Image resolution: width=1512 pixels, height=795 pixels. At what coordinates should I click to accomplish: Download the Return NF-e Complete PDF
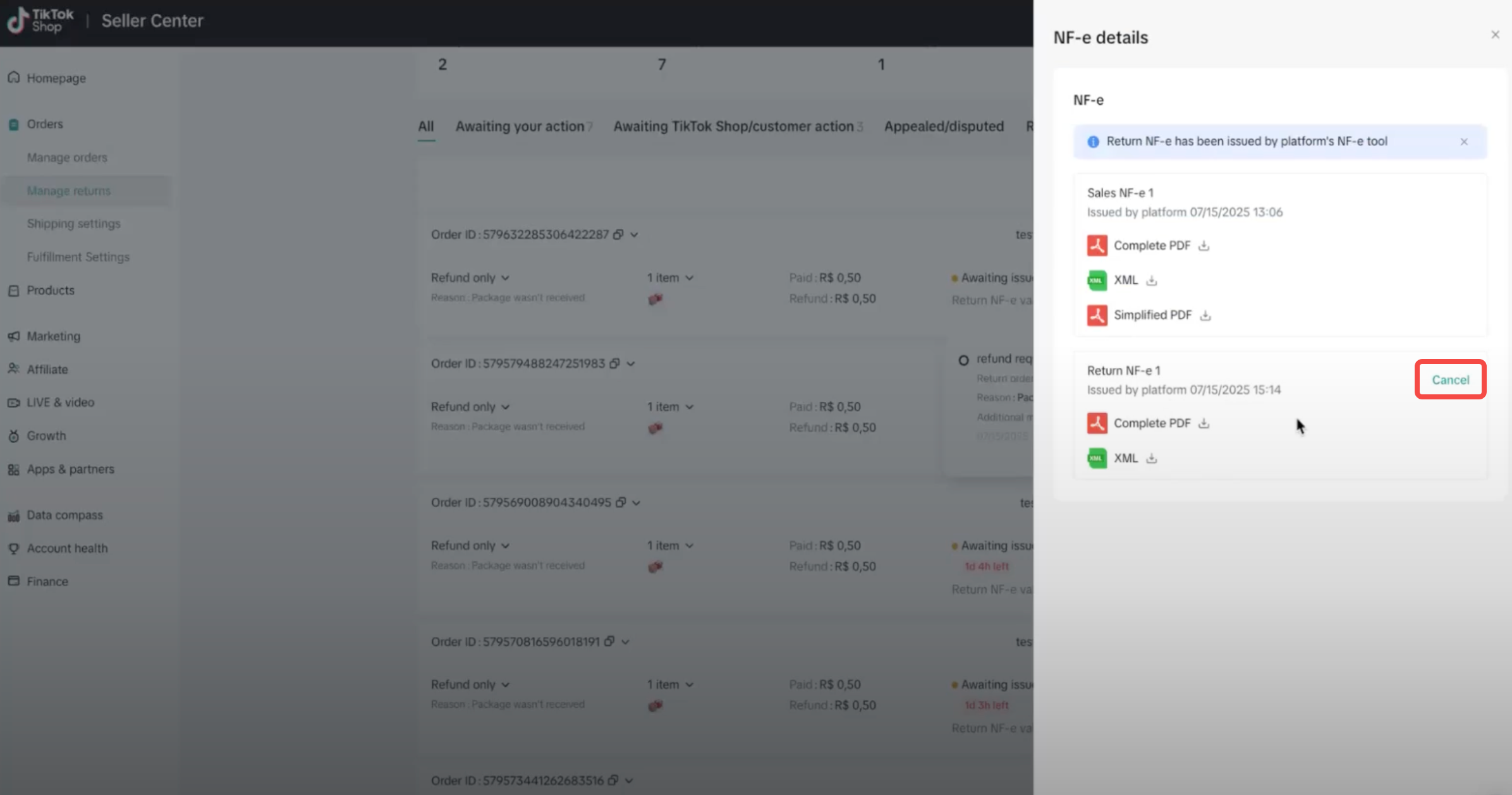pos(1204,423)
